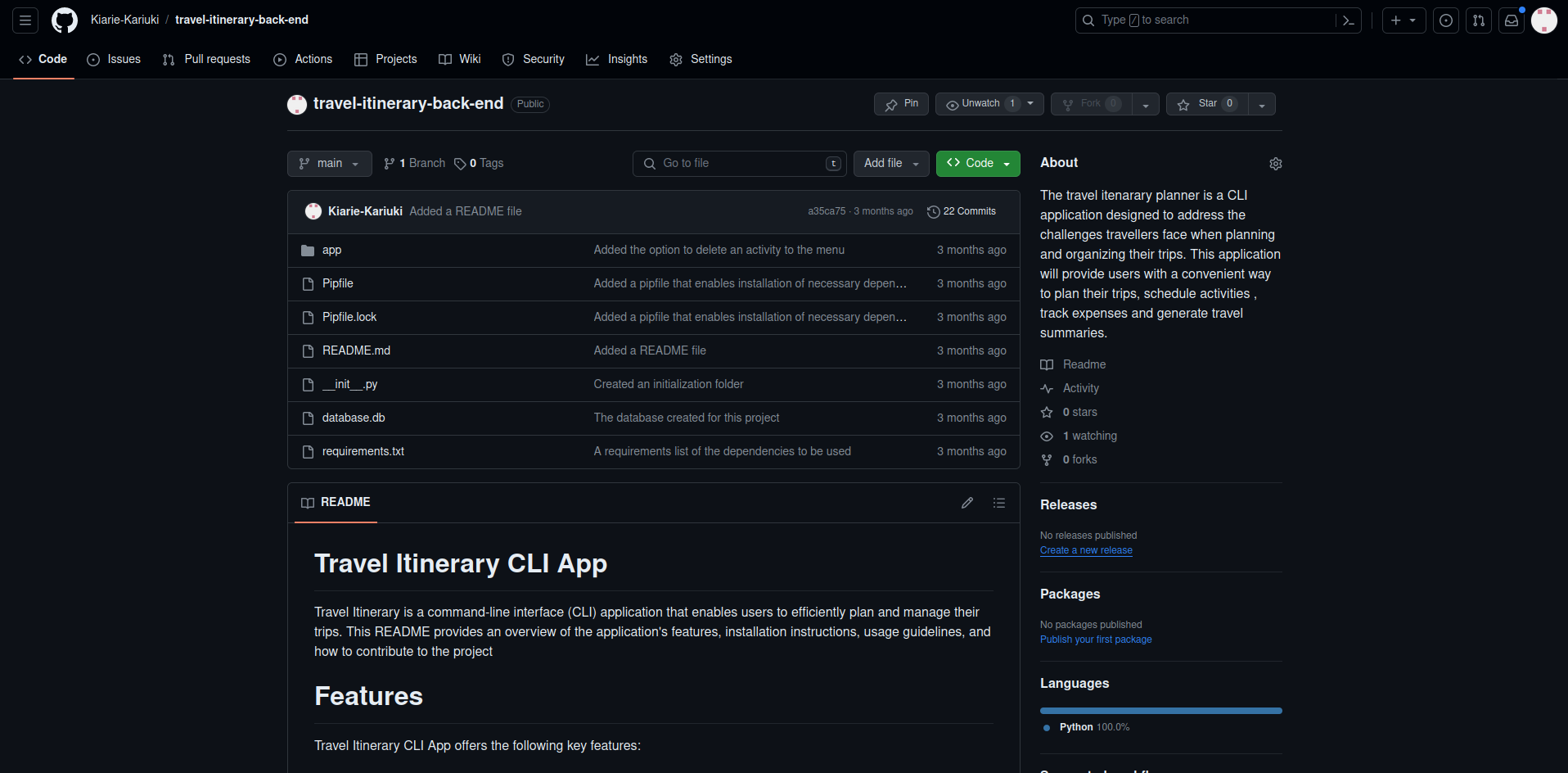Open the hamburger navigation menu
Screen dimensions: 1568x773
click(x=25, y=20)
